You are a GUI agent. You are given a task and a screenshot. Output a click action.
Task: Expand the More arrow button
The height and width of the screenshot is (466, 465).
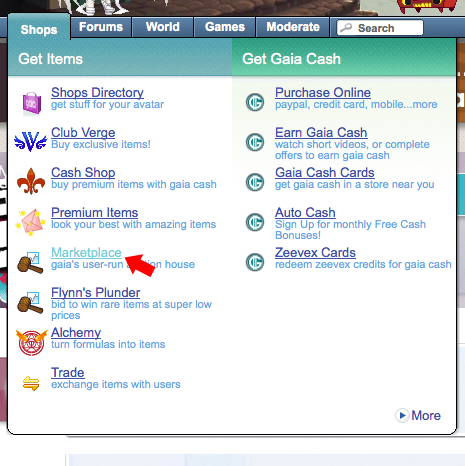click(402, 415)
